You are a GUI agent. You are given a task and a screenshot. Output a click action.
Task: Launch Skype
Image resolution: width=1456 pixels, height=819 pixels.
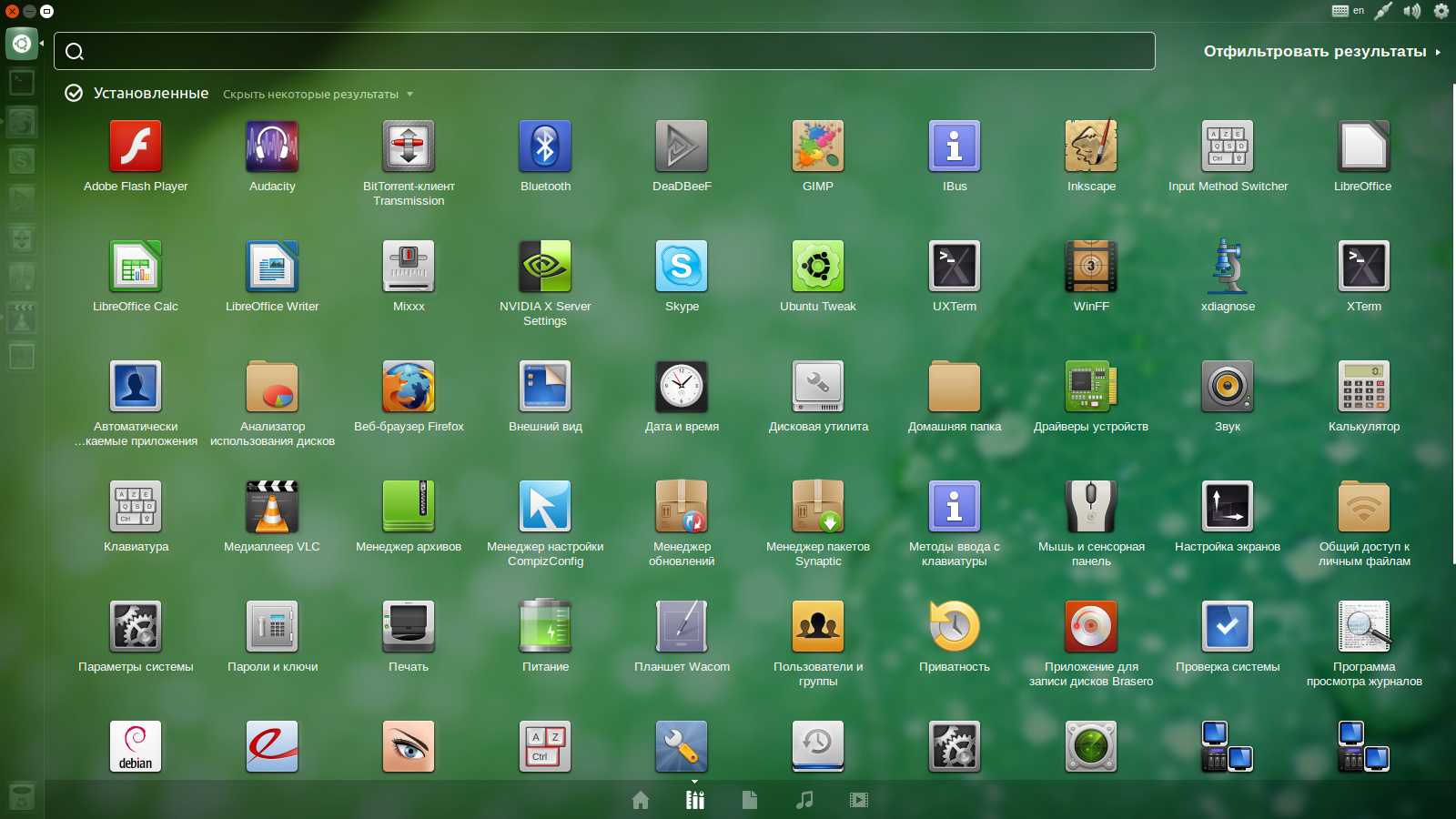(x=682, y=267)
